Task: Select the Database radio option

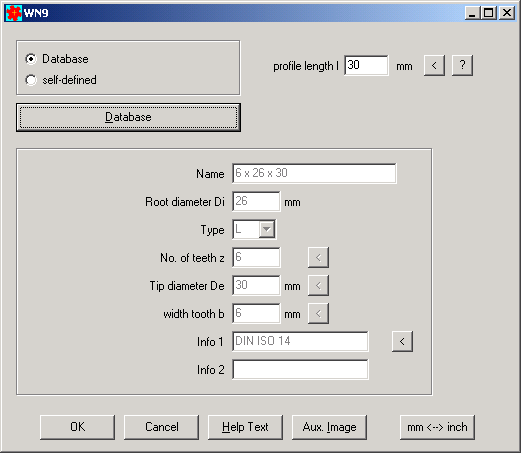Action: [31, 59]
